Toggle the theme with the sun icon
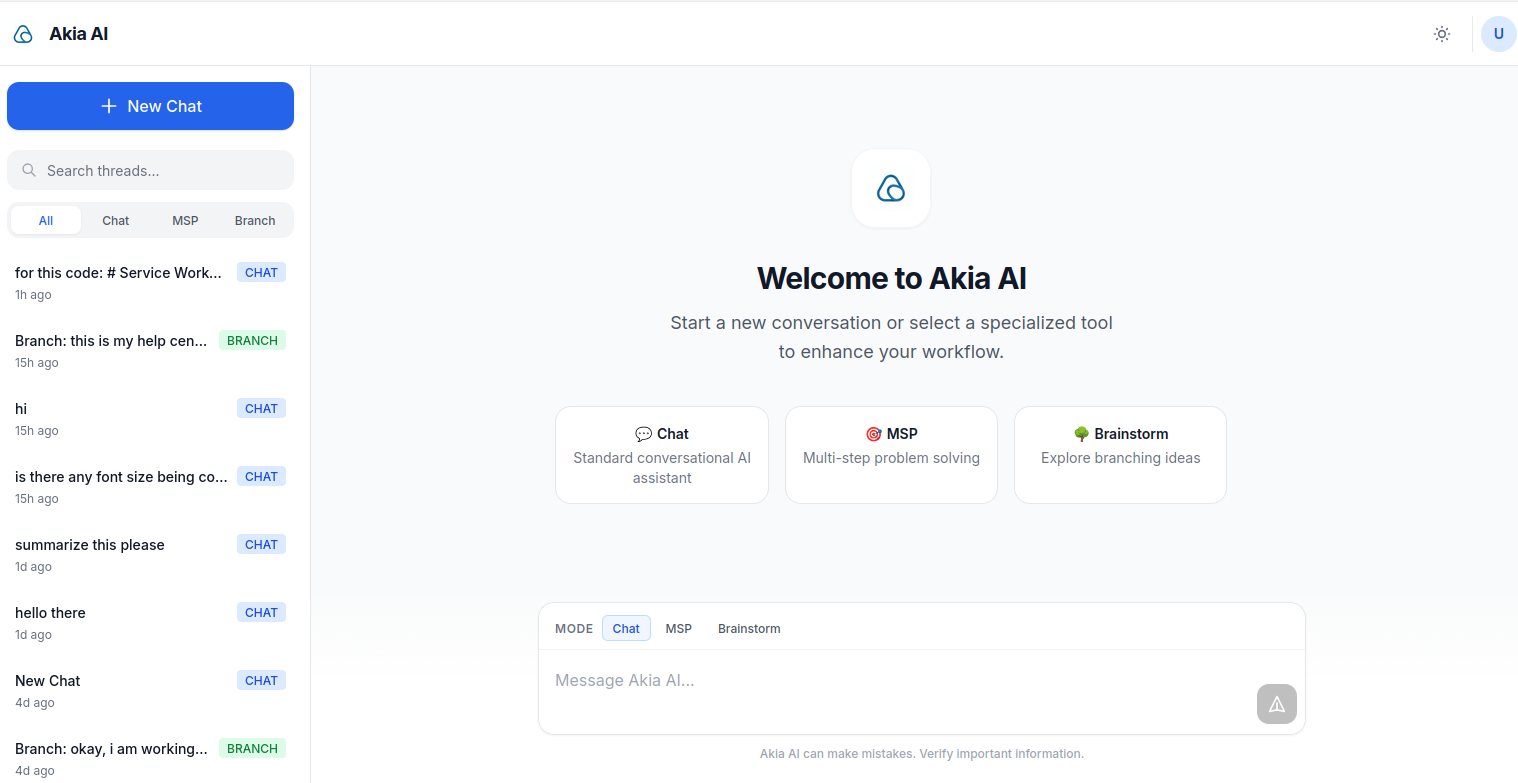The width and height of the screenshot is (1518, 783). coord(1441,33)
